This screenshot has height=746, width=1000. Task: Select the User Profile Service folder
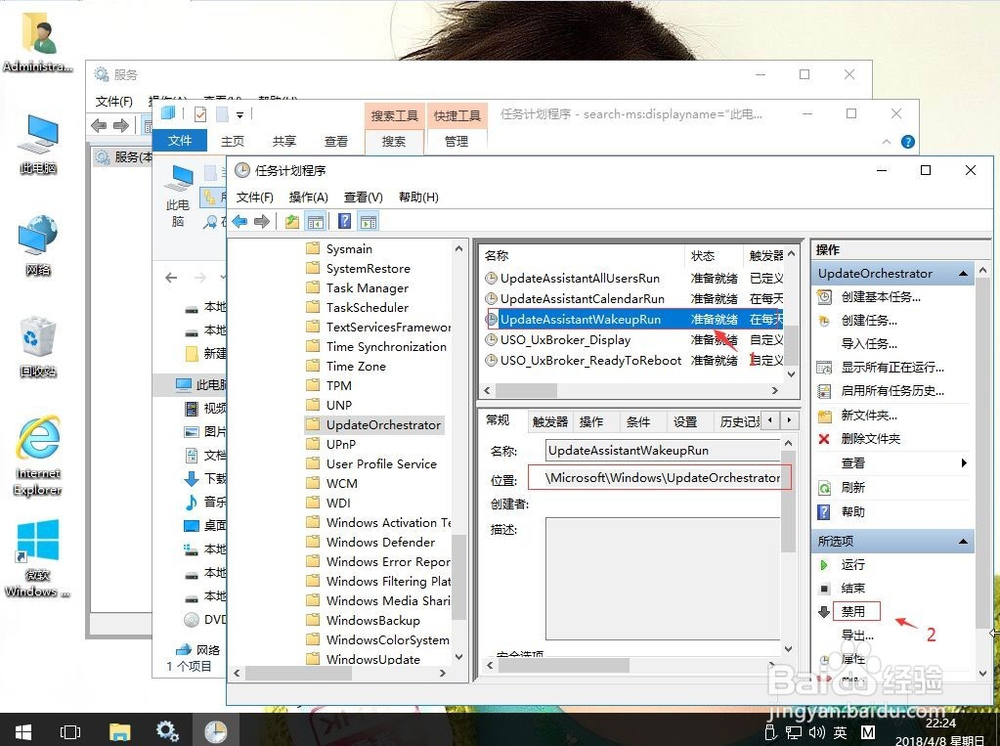381,464
